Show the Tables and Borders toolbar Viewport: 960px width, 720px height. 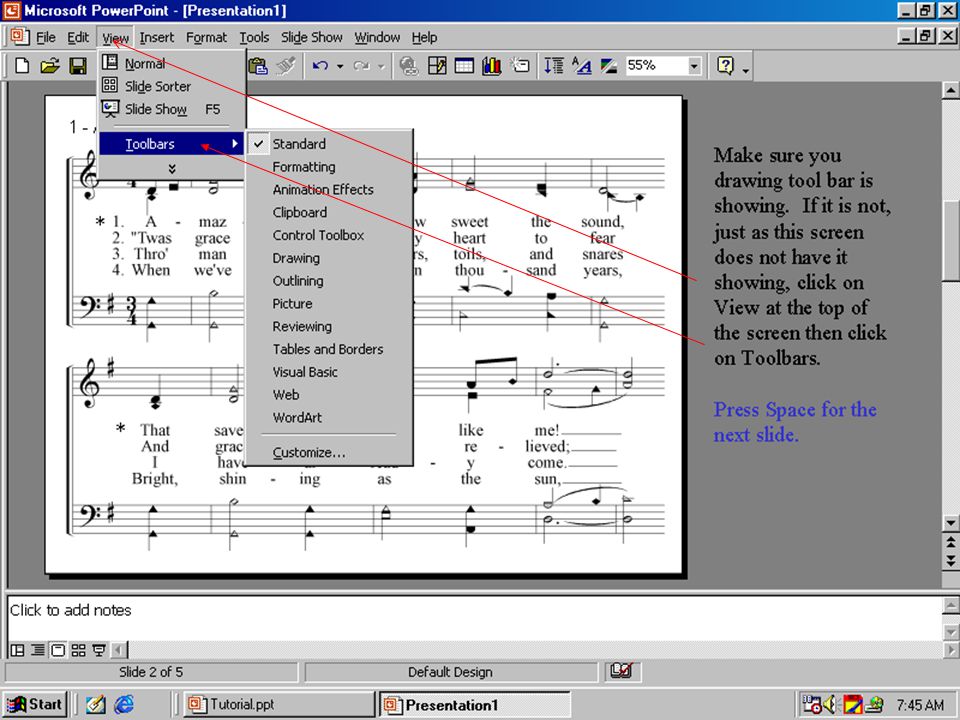click(329, 349)
